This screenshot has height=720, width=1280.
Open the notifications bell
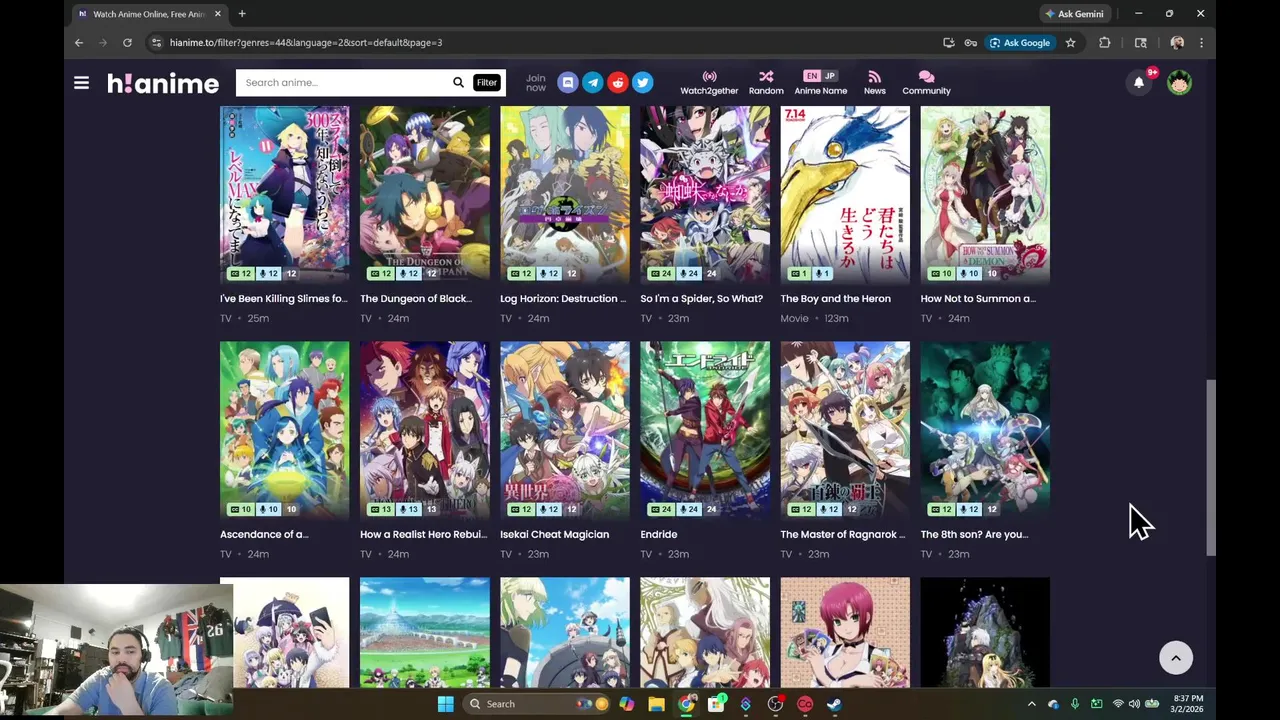1139,83
